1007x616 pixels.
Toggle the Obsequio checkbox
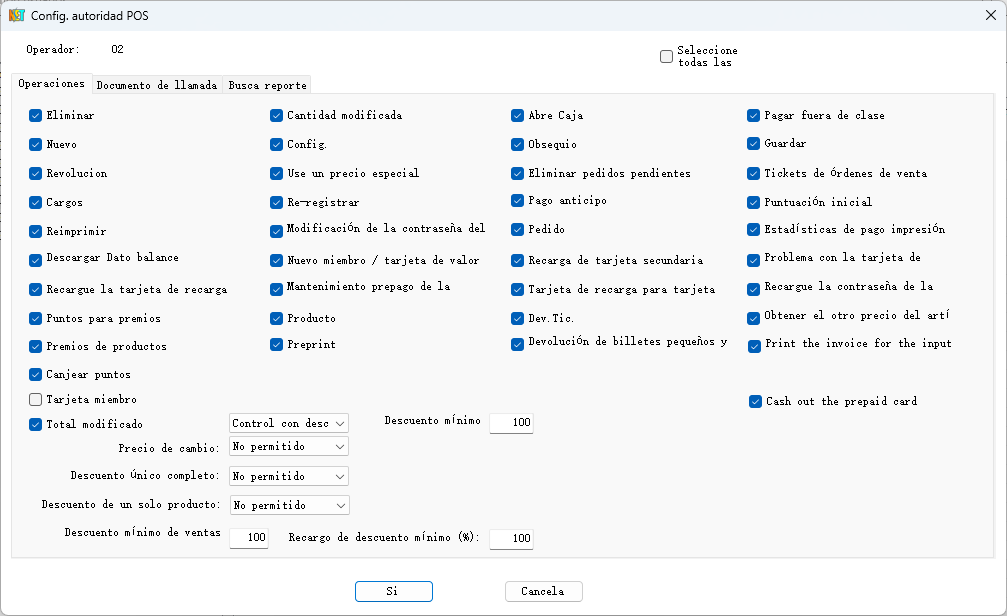tap(518, 145)
